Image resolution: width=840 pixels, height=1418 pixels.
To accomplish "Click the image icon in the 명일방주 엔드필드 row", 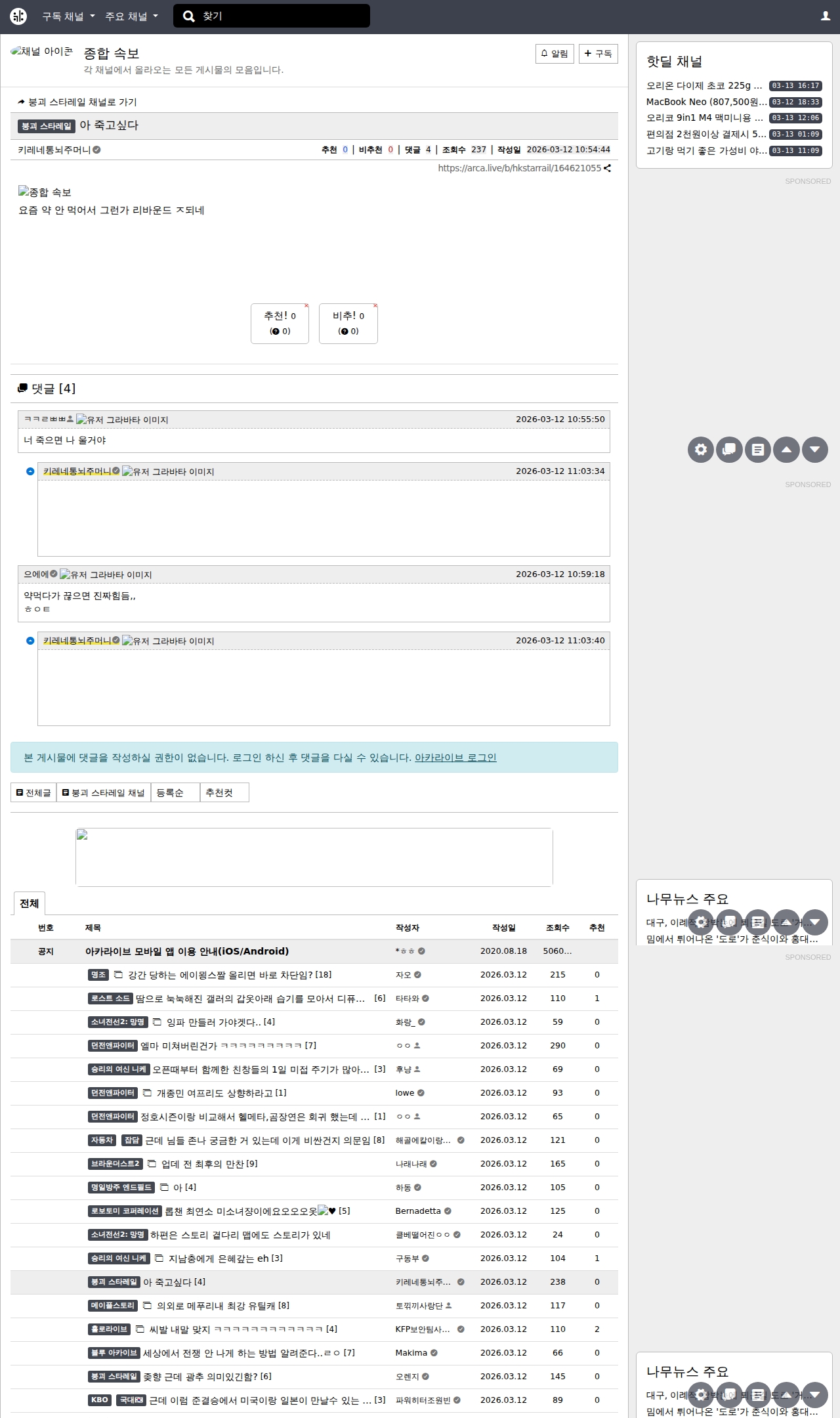I will click(165, 1188).
